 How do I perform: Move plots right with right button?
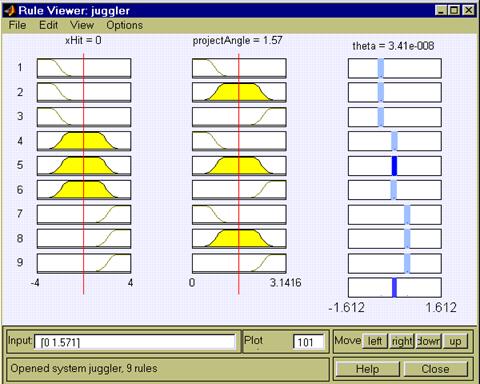click(x=402, y=341)
